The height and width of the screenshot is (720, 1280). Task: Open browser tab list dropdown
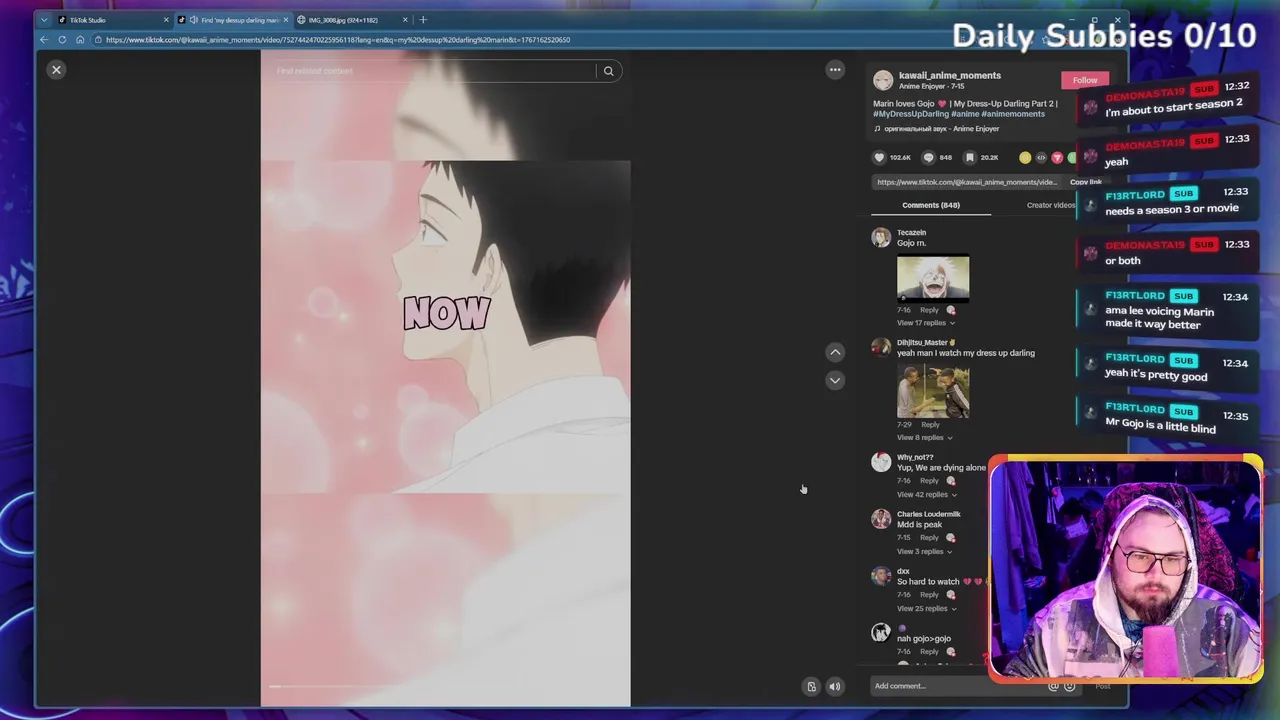point(44,20)
